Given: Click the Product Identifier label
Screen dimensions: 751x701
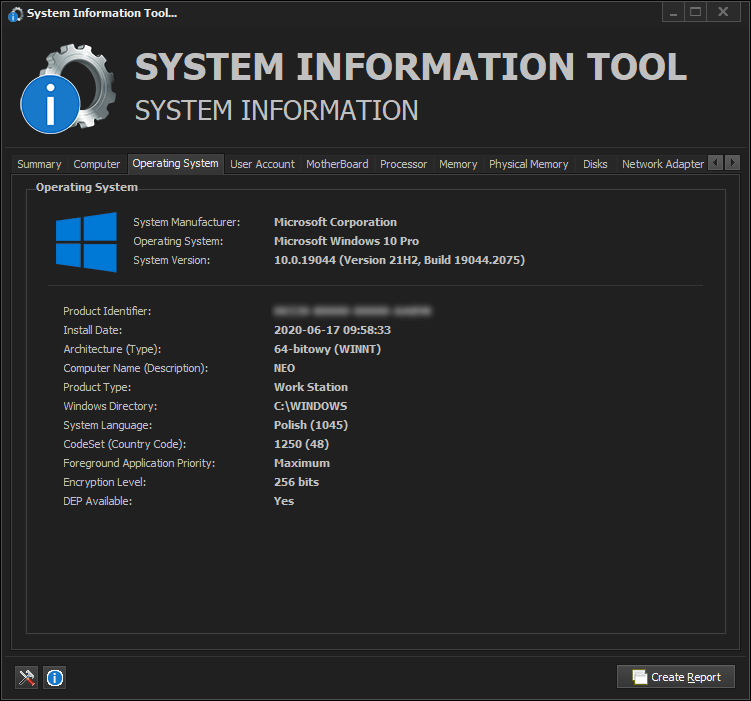Looking at the screenshot, I should point(107,311).
